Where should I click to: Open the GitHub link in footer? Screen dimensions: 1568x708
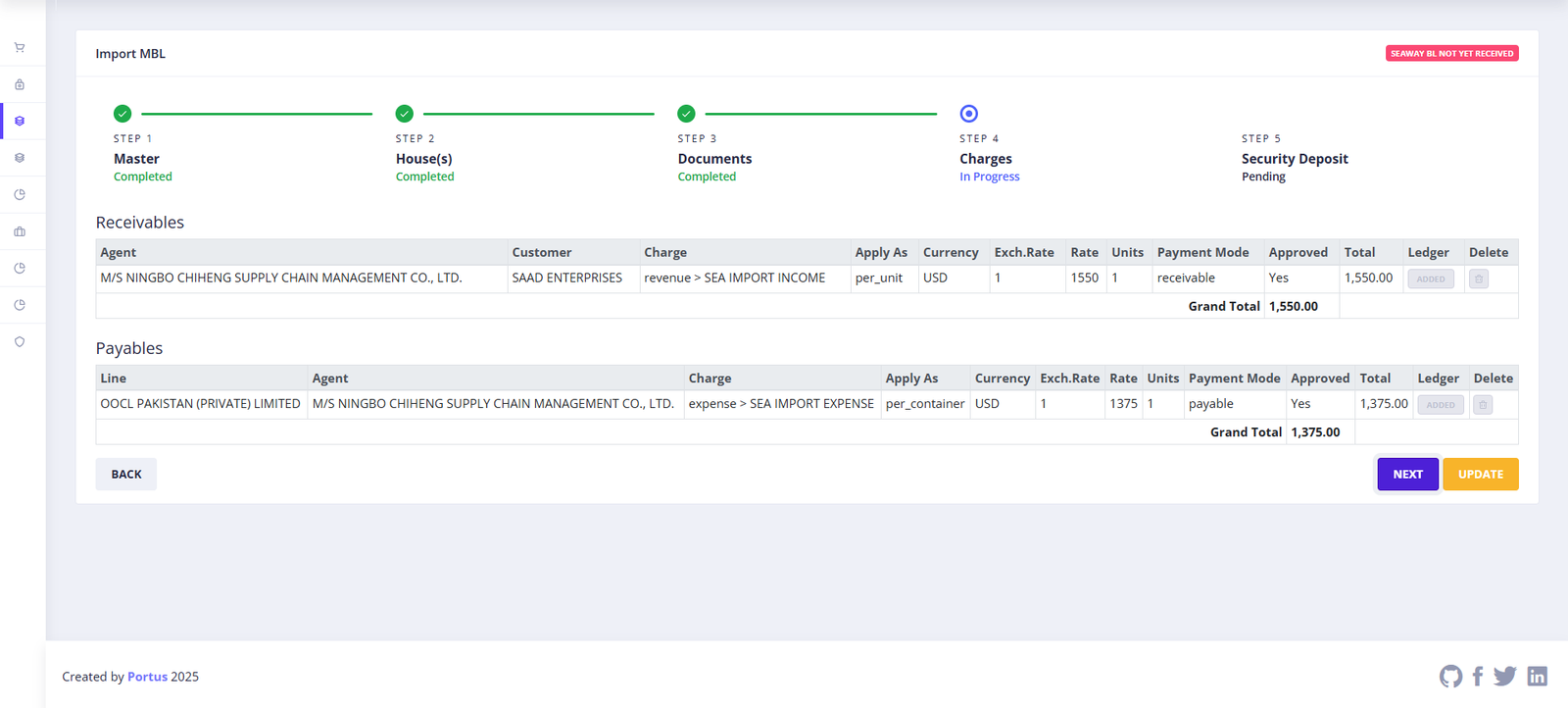pos(1450,677)
